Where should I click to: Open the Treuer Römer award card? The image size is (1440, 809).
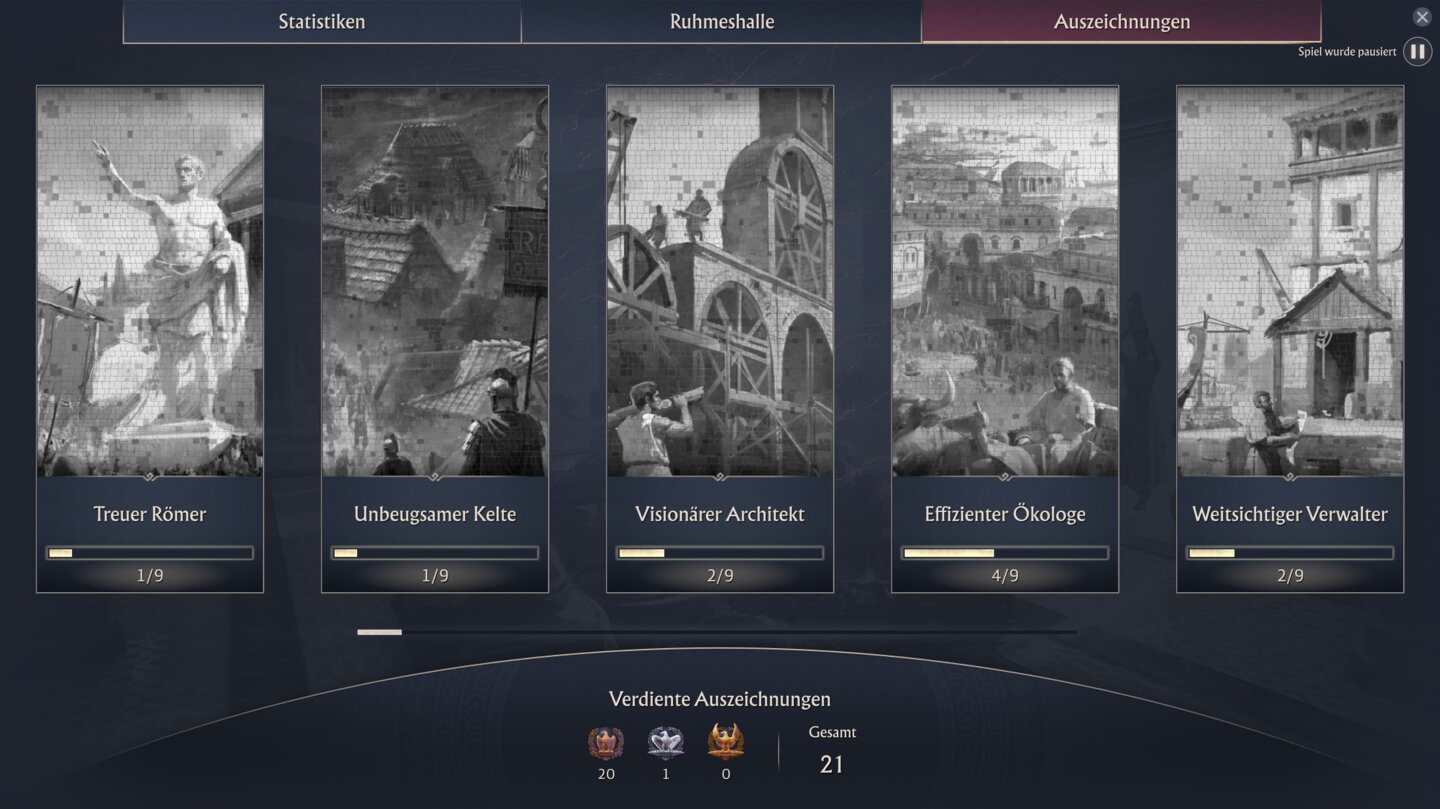(150, 339)
